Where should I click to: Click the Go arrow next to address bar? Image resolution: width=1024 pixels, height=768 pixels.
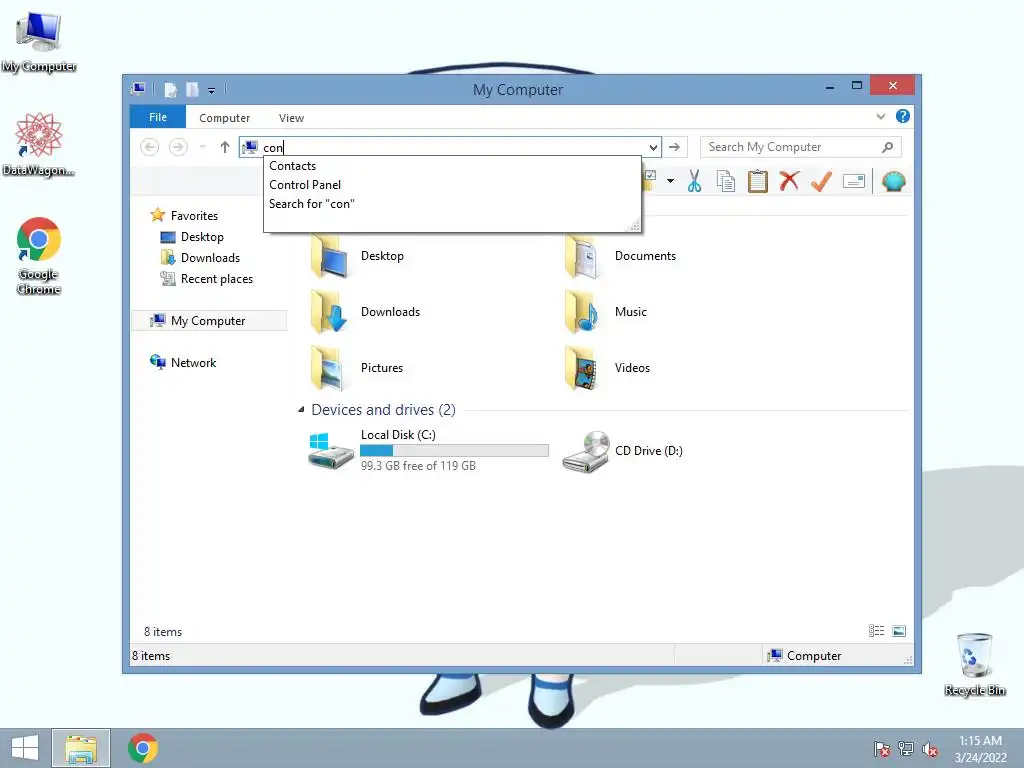coord(674,147)
